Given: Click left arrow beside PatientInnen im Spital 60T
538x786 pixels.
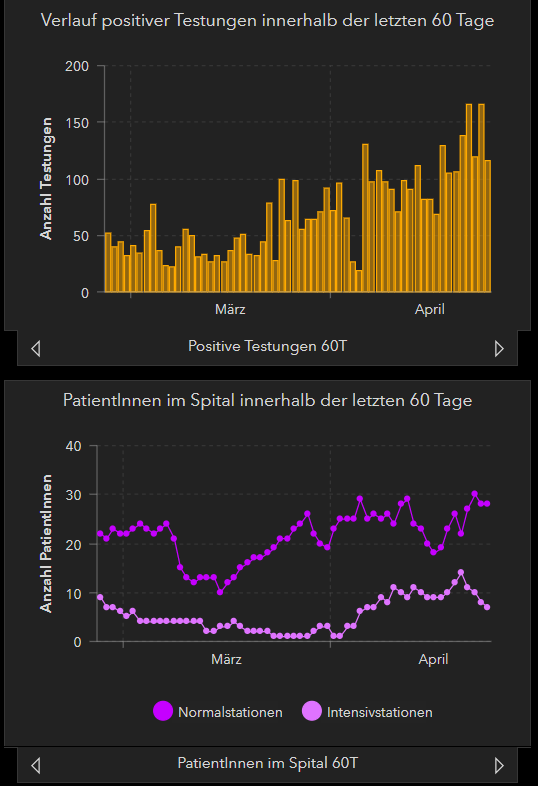Looking at the screenshot, I should (x=36, y=765).
